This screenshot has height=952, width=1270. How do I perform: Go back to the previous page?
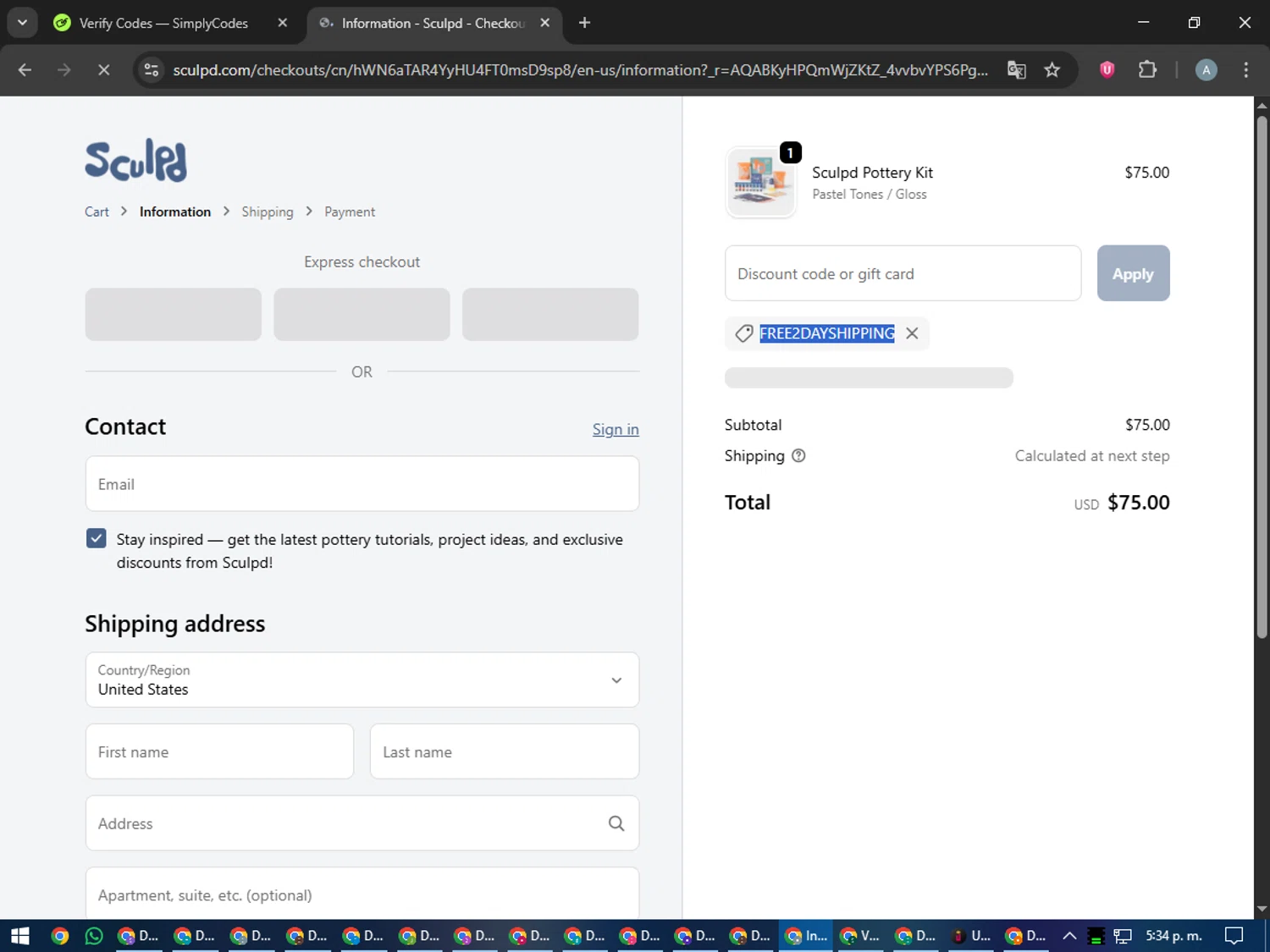tap(25, 70)
